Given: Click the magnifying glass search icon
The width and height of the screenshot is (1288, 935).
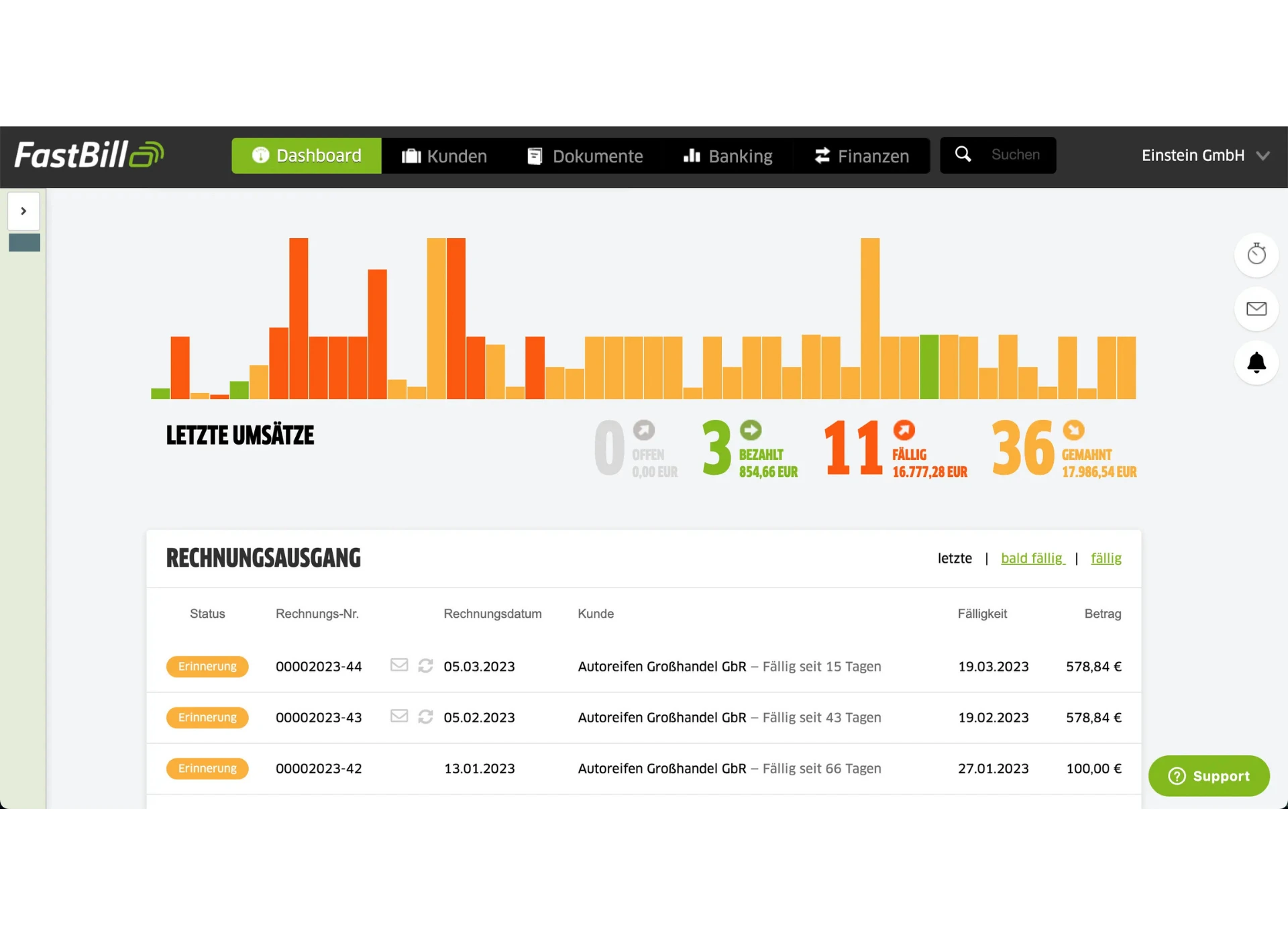Looking at the screenshot, I should [963, 155].
